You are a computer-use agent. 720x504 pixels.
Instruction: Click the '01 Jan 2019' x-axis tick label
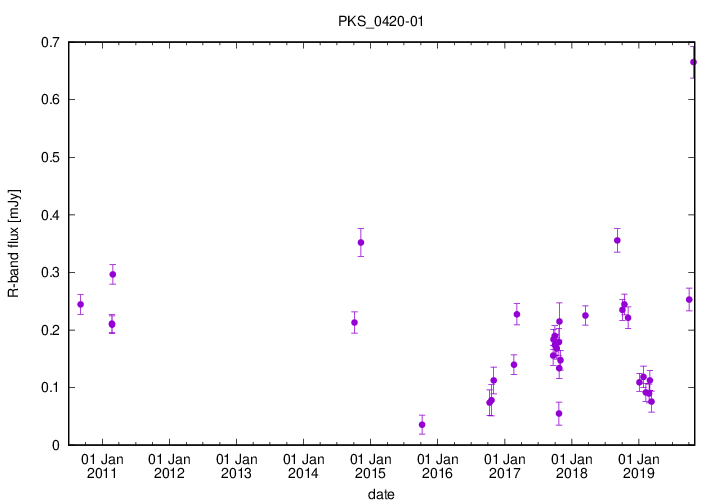pos(638,466)
